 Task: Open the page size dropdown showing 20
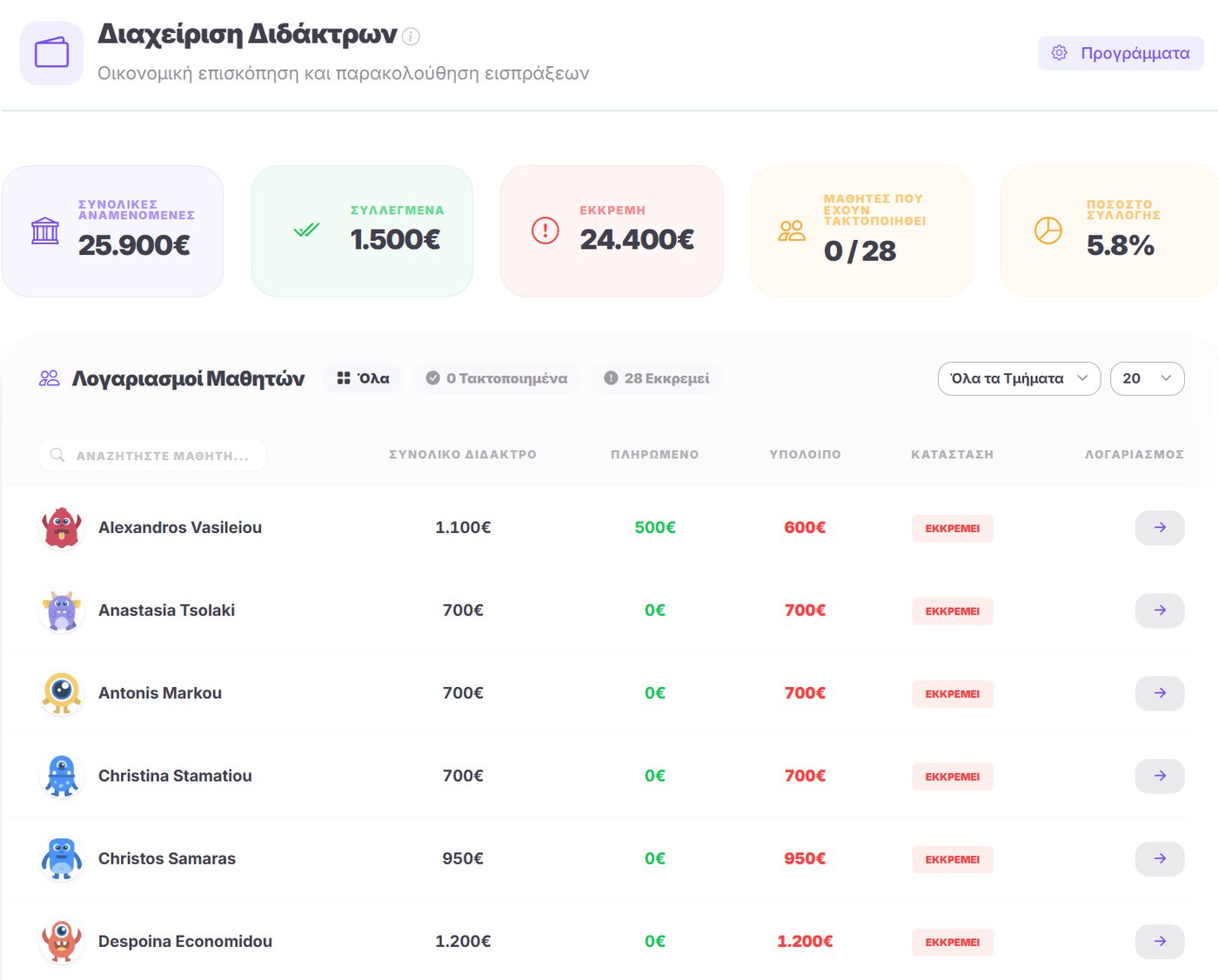1147,378
